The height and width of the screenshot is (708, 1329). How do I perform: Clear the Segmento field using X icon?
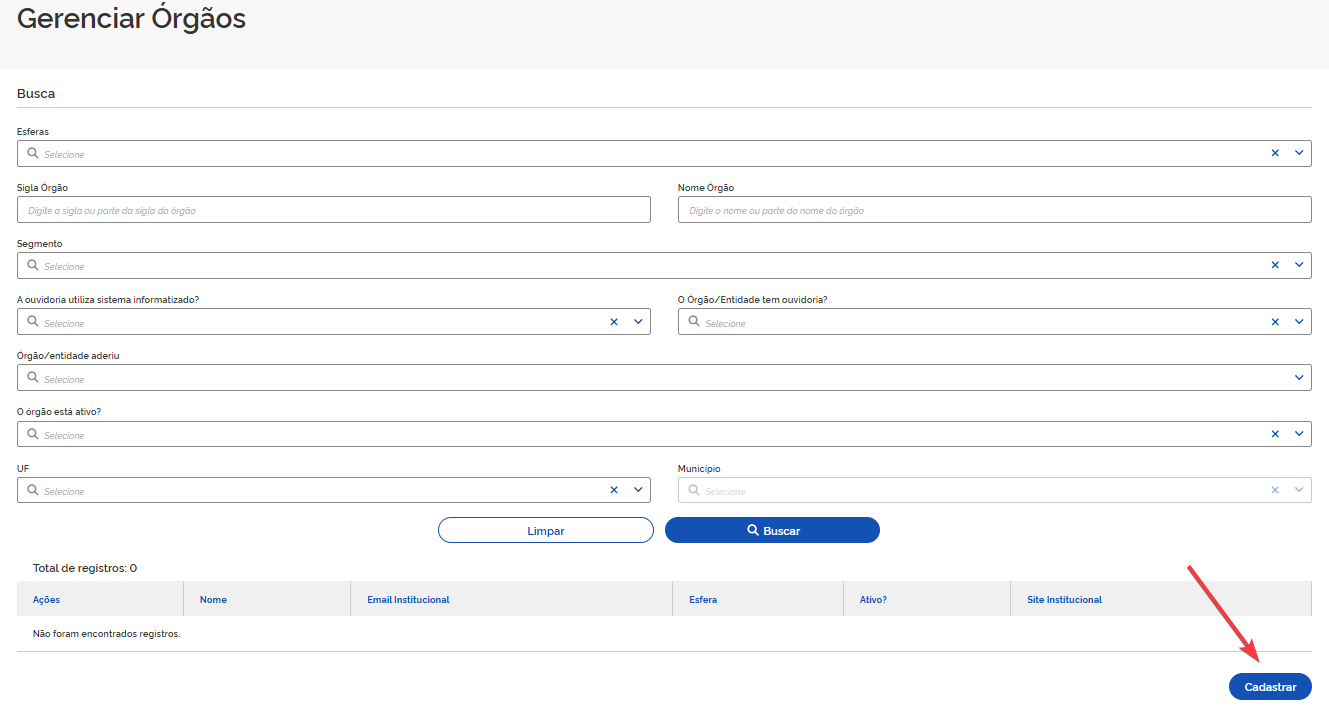pos(1275,266)
